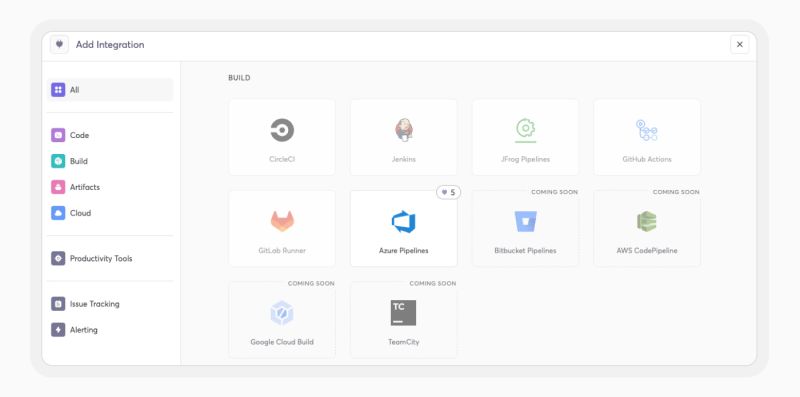Image resolution: width=800 pixels, height=397 pixels.
Task: Click the heart votes badge showing 5
Action: pyautogui.click(x=448, y=192)
